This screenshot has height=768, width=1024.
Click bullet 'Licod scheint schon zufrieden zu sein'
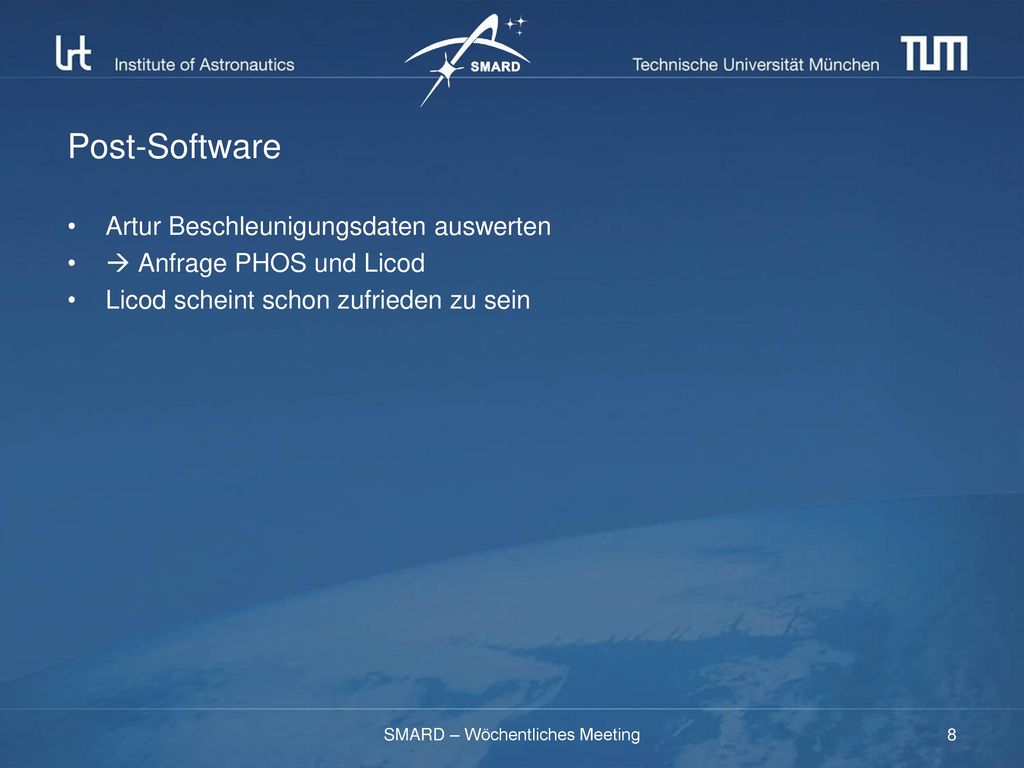pyautogui.click(x=318, y=300)
